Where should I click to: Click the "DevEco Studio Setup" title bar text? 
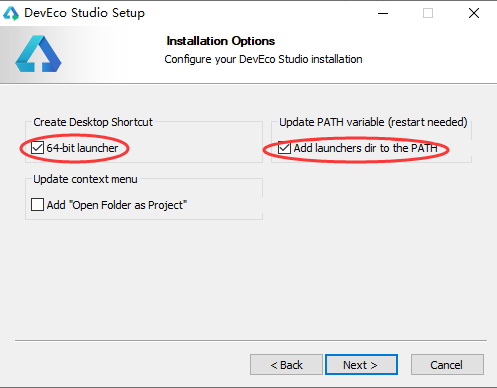(x=85, y=13)
